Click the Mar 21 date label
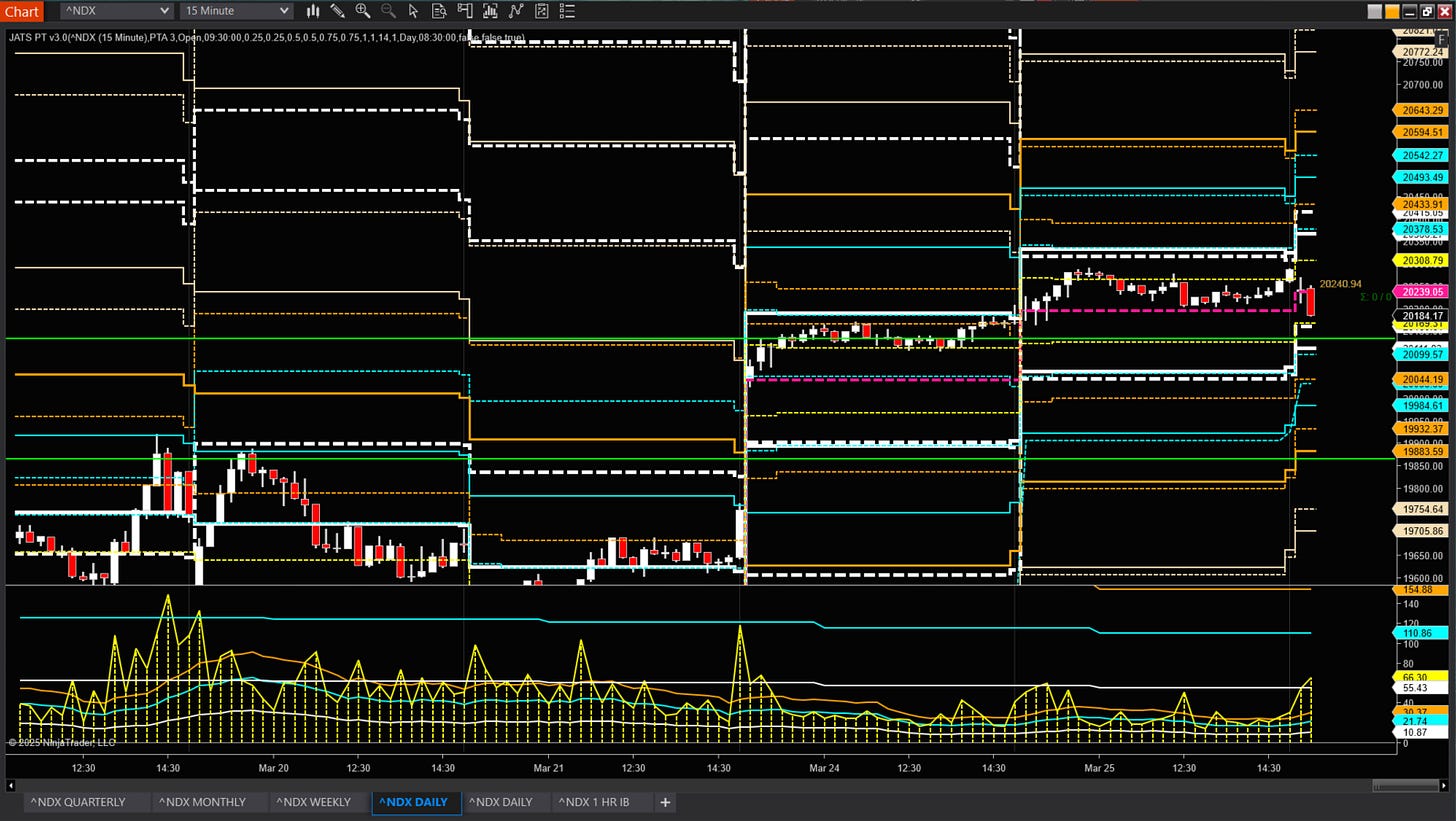This screenshot has width=1456, height=821. pyautogui.click(x=548, y=768)
